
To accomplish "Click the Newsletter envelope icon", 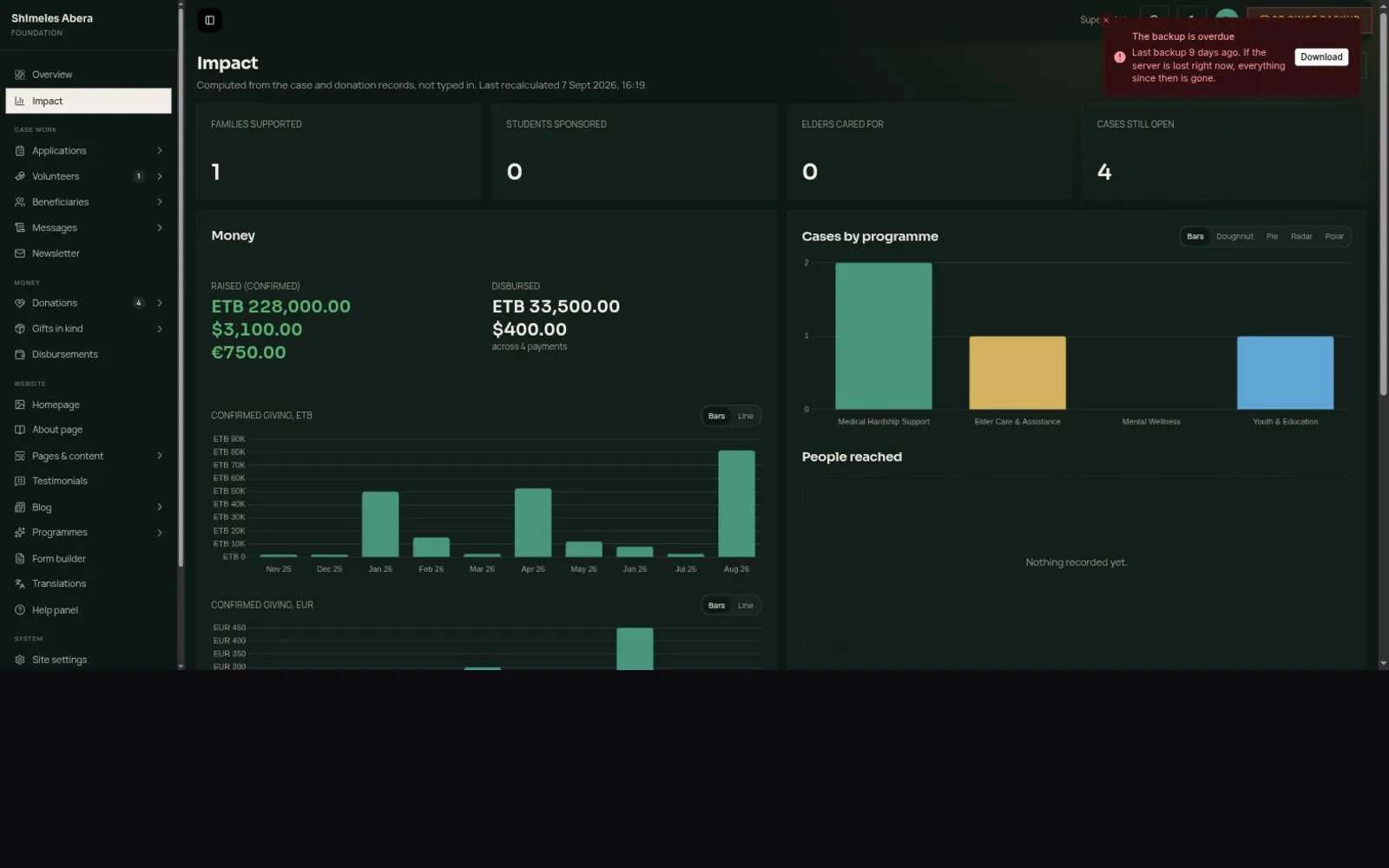I will point(20,253).
